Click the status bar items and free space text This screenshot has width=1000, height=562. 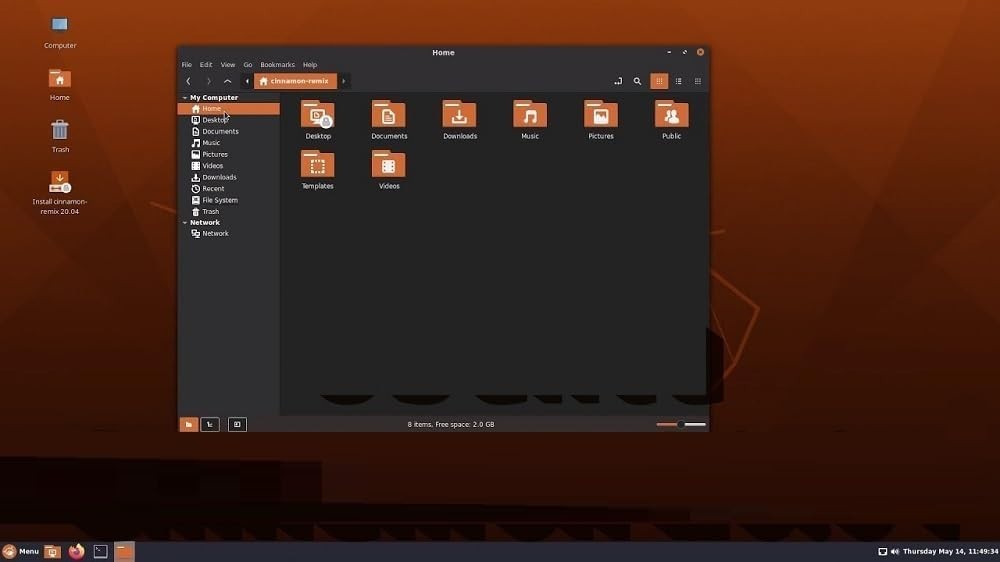[x=451, y=424]
